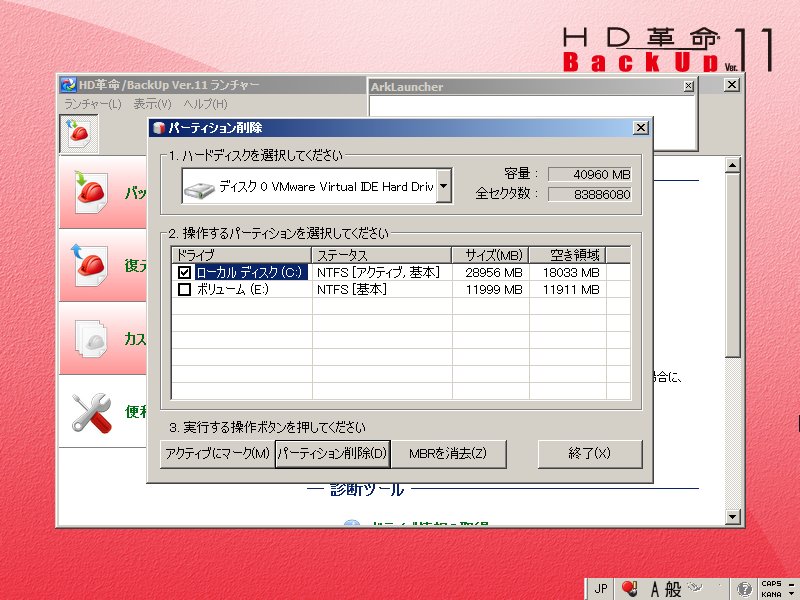Open the ランチャー(L) menu
800x600 pixels.
(x=93, y=104)
